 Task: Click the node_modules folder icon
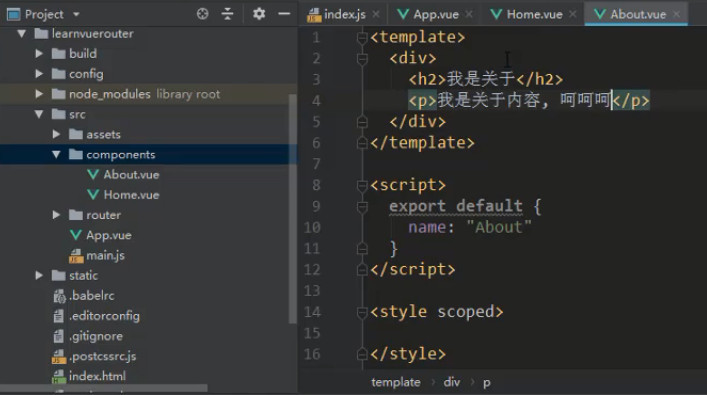(x=59, y=94)
